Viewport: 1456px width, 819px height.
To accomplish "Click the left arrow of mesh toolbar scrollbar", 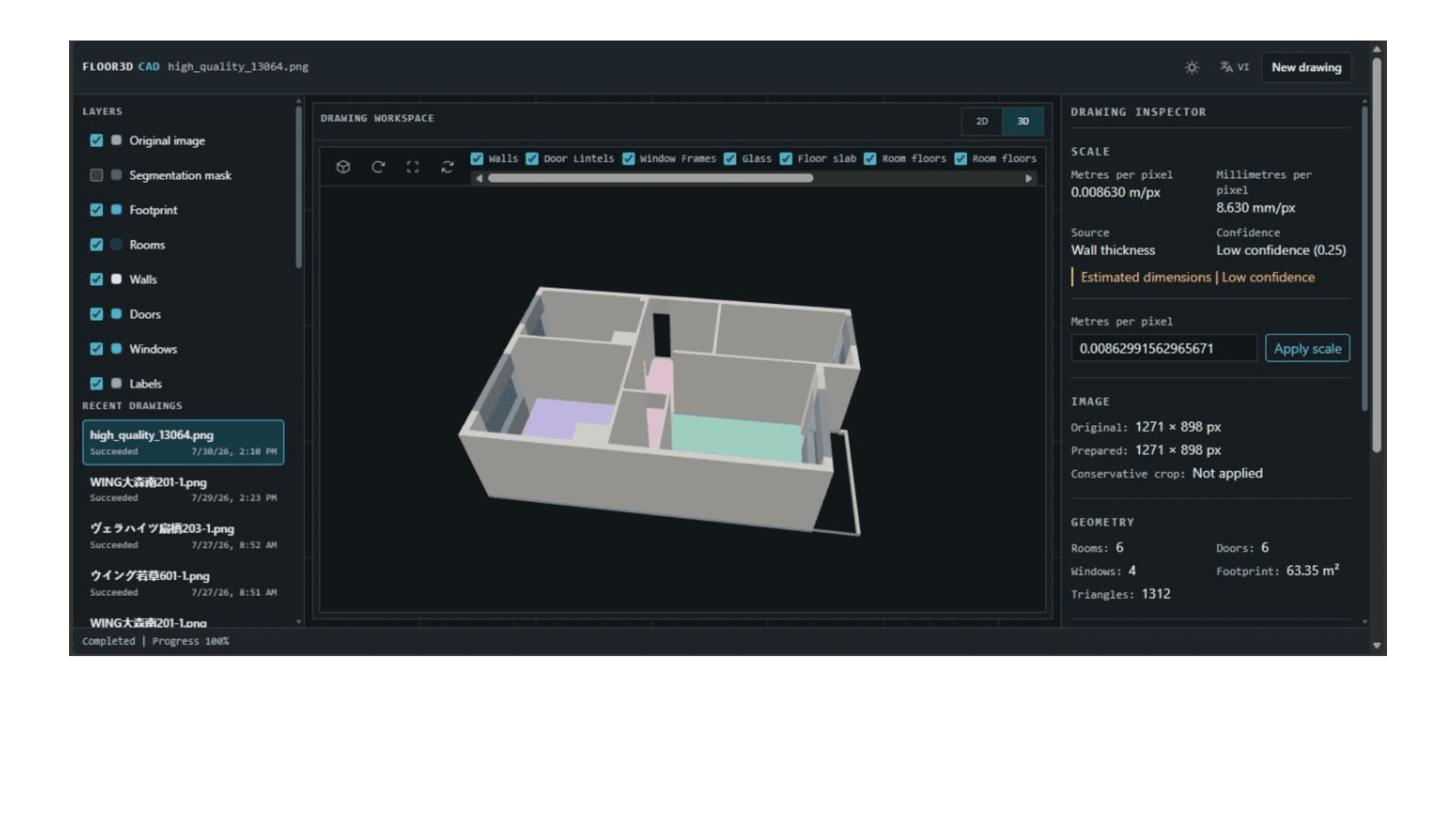I will (479, 178).
